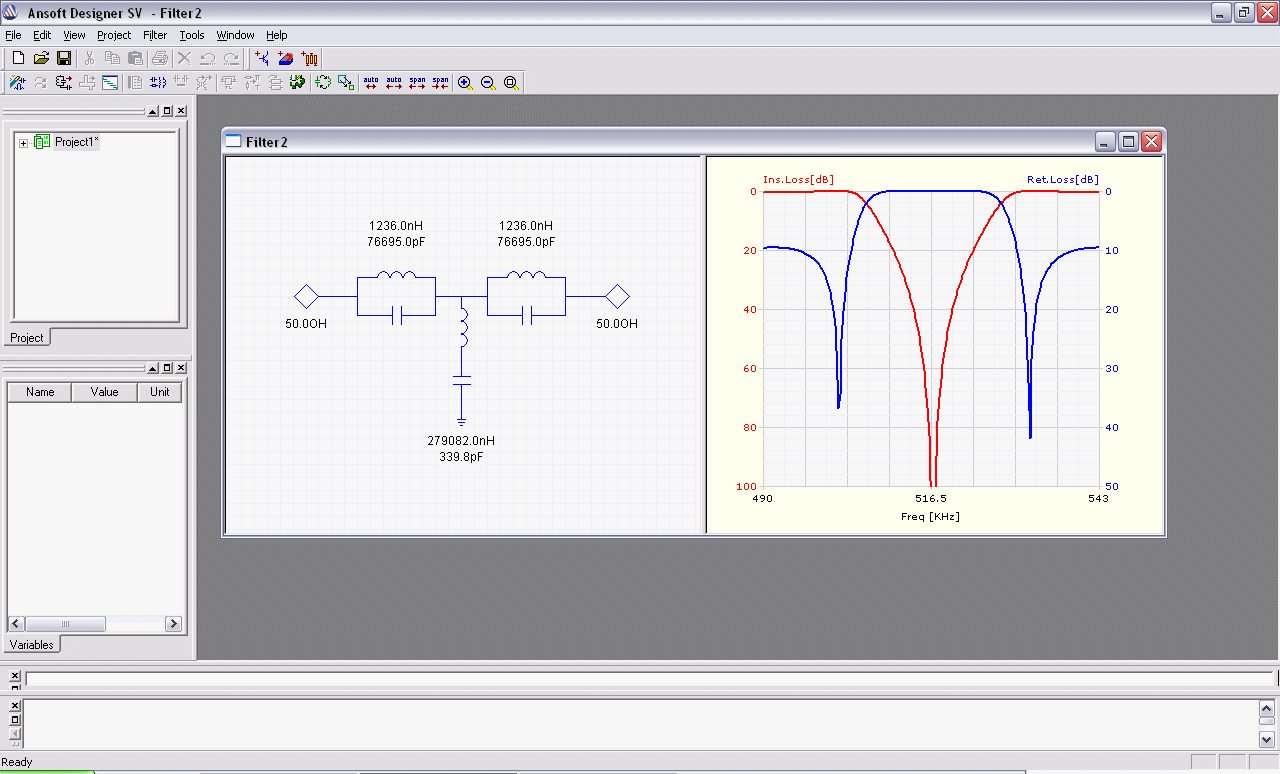
Task: Click the Print toolbar icon
Action: [160, 58]
